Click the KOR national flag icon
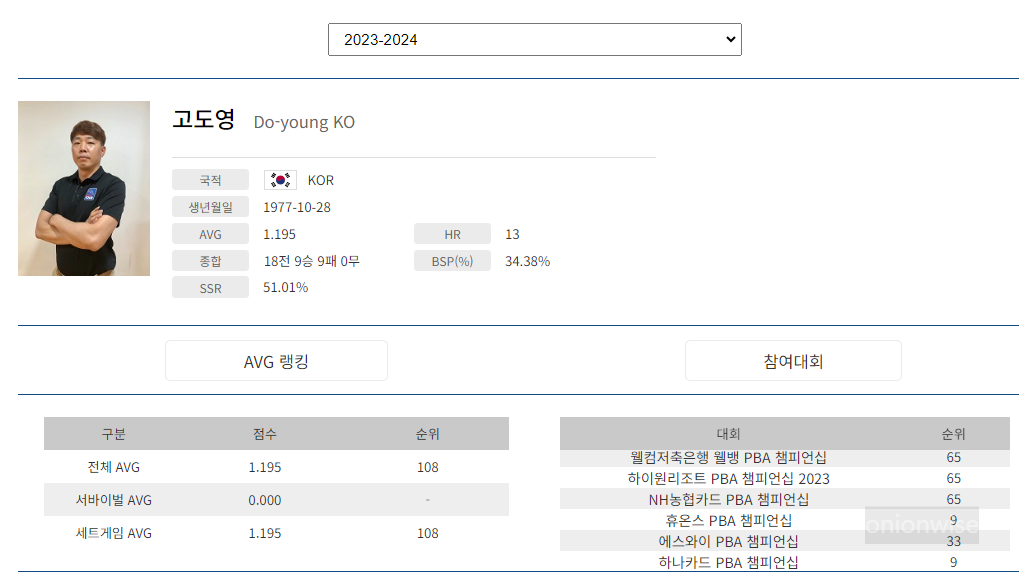Screen dimensions: 1019x584 click(280, 179)
